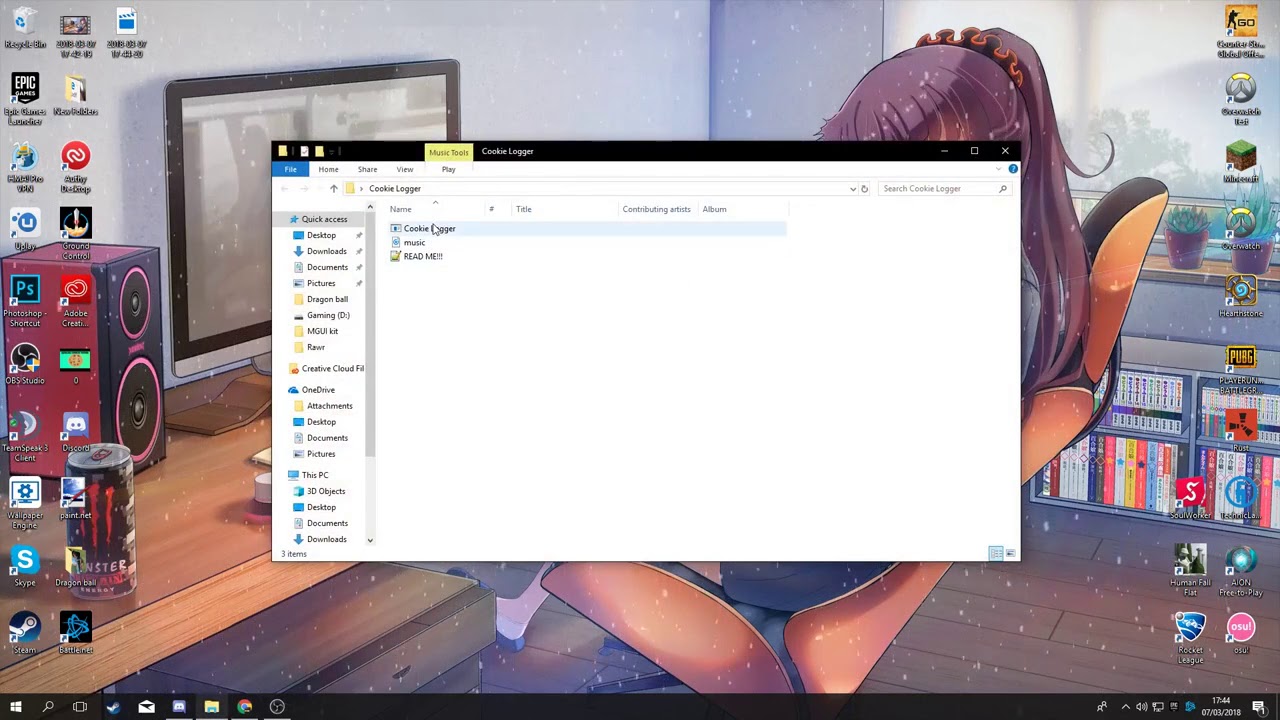Open the View ribbon tab
Image resolution: width=1280 pixels, height=720 pixels.
point(405,169)
